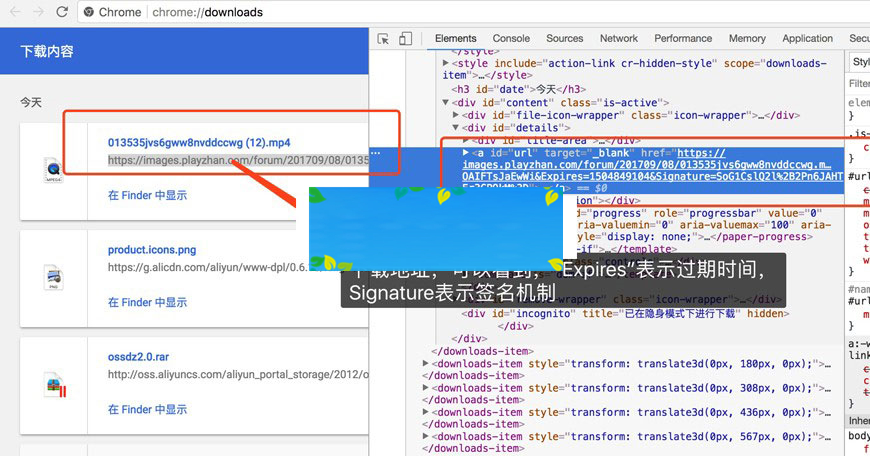The height and width of the screenshot is (456, 870).
Task: Collapse the div id="content" node
Action: (446, 102)
